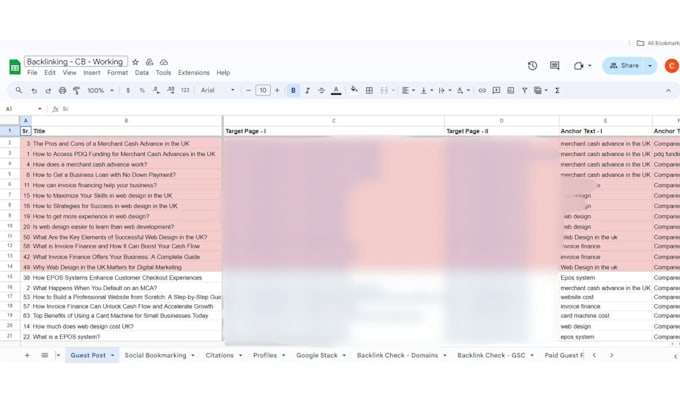Open the Arial font dropdown

click(217, 91)
